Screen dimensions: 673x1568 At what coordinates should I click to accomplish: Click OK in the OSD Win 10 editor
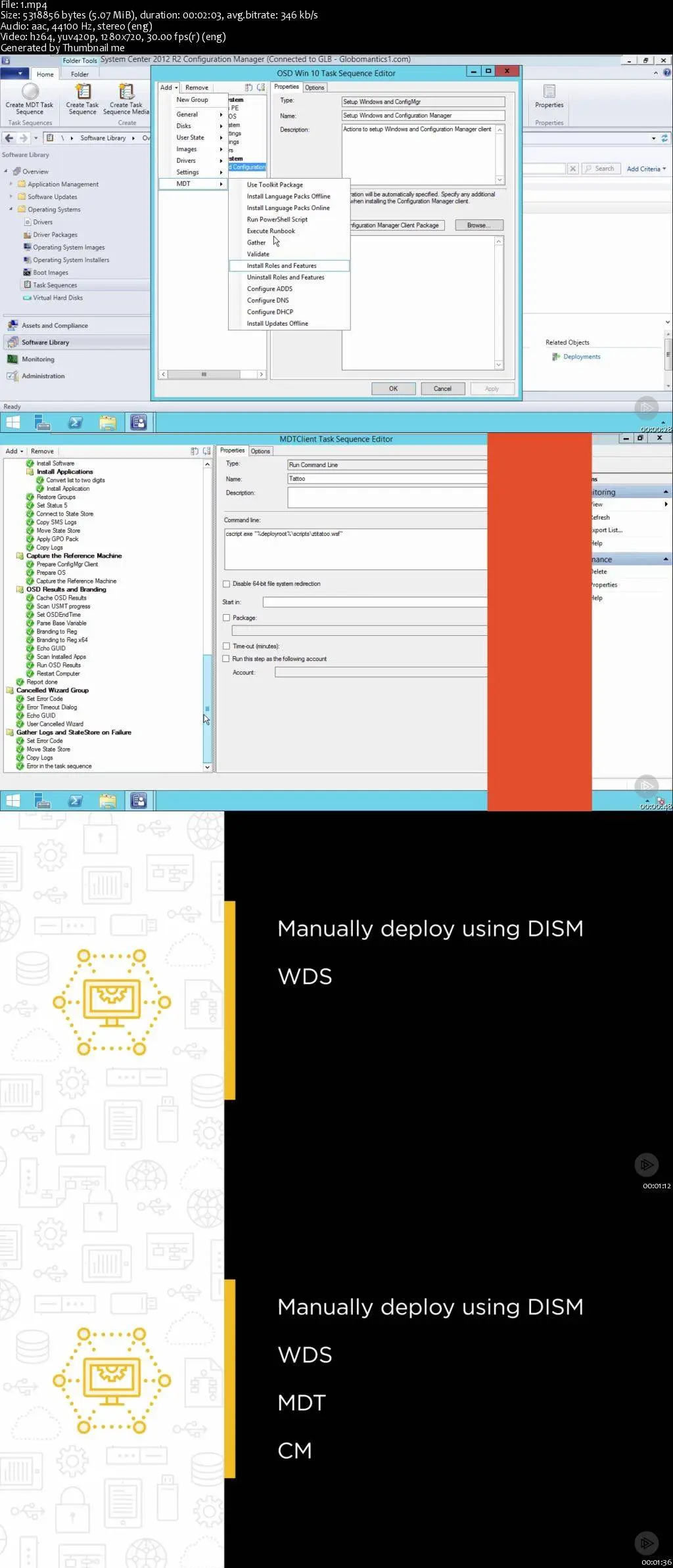tap(393, 389)
